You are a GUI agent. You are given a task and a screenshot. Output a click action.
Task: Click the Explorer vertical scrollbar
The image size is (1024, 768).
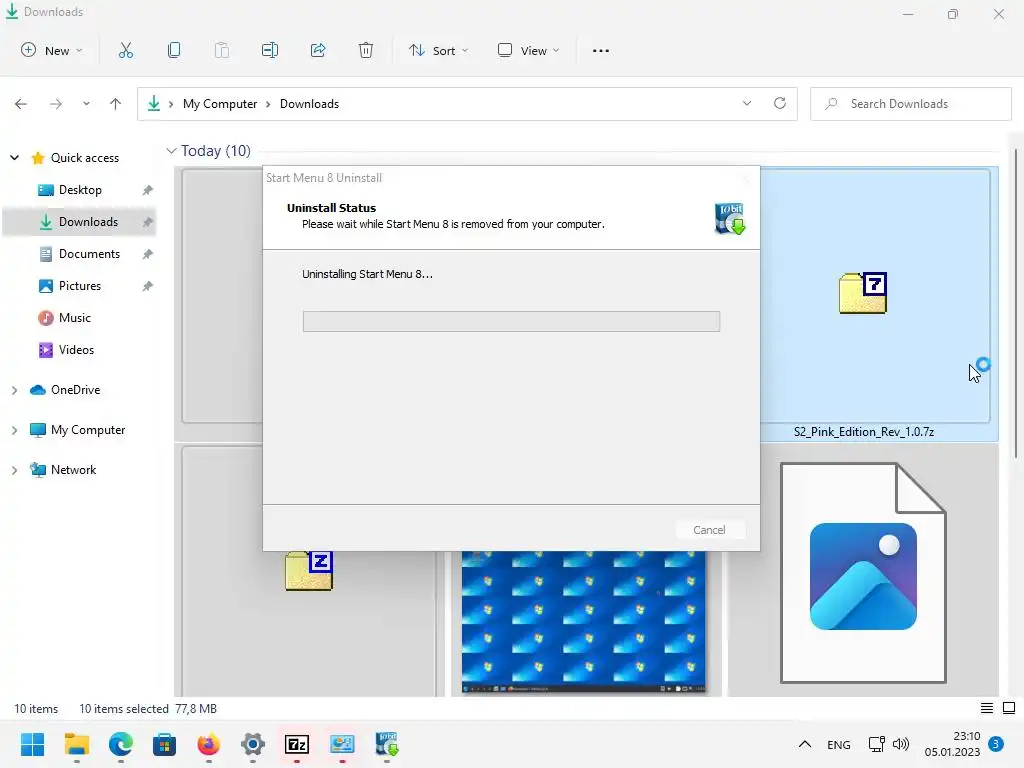1016,304
